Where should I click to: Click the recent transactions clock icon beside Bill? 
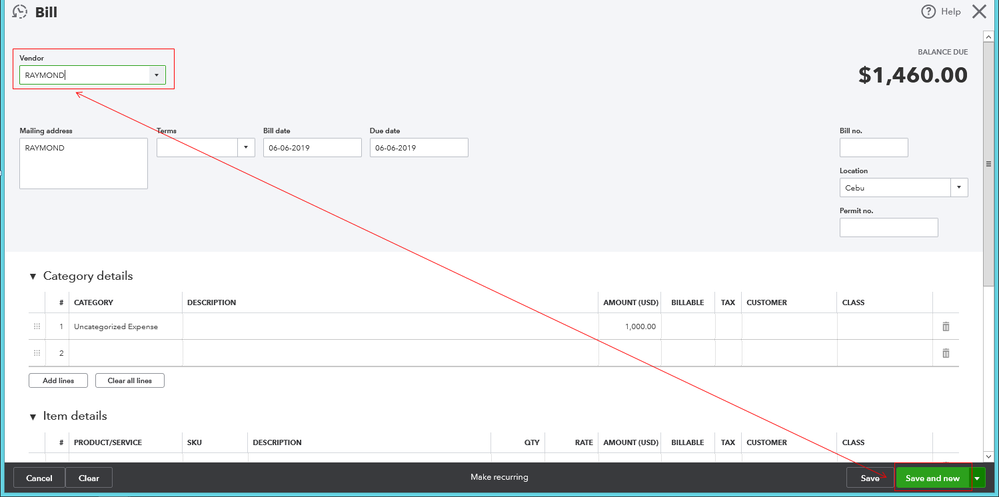pyautogui.click(x=20, y=11)
